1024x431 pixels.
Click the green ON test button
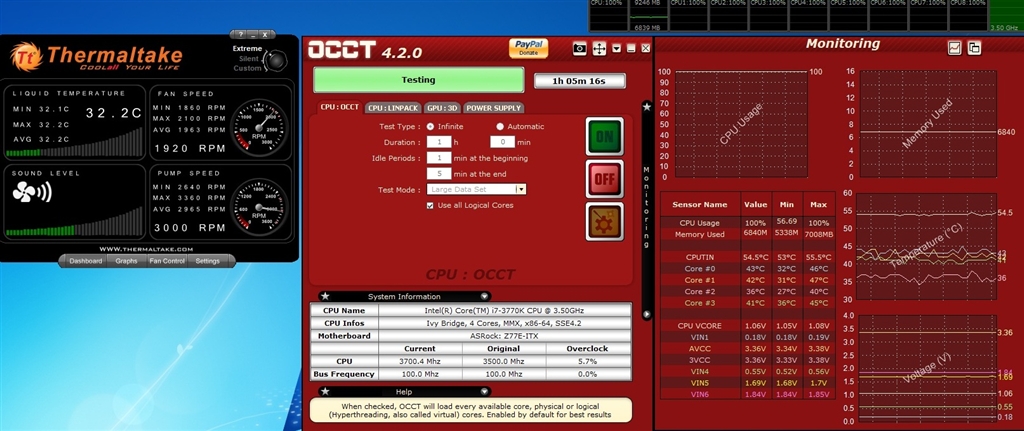[x=604, y=136]
